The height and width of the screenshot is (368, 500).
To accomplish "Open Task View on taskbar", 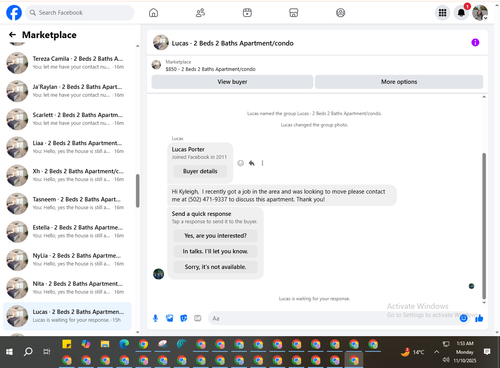I will (47, 351).
